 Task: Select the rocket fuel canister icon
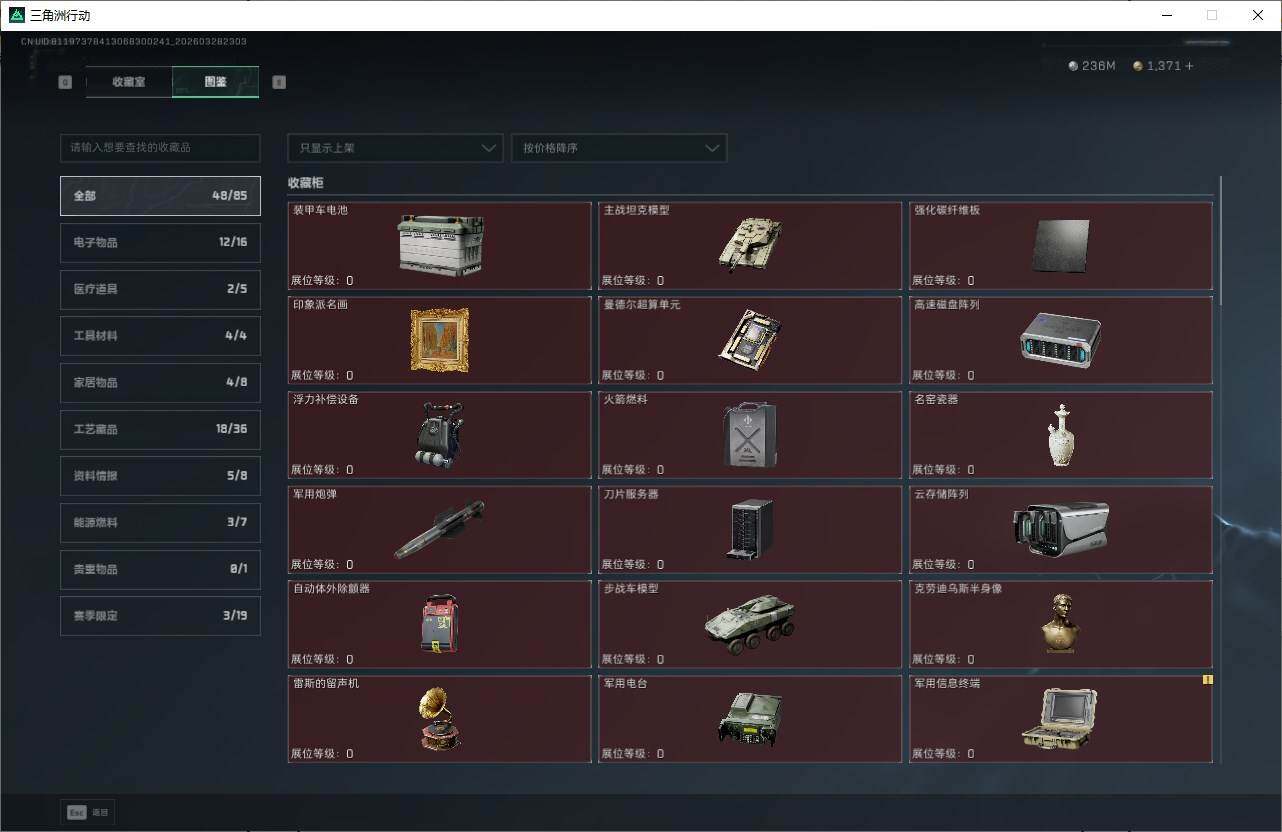pos(749,434)
